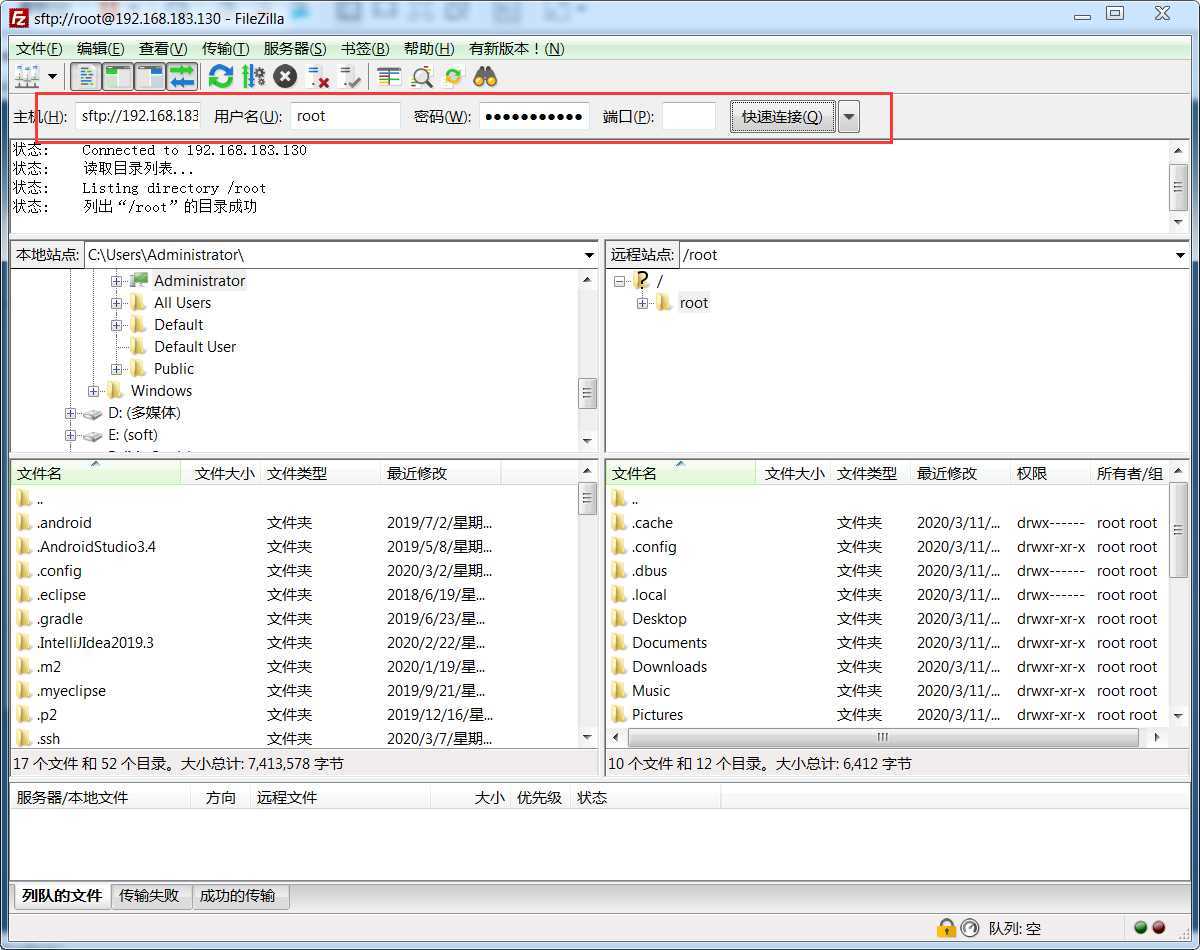Select the local .android folder row
Image resolution: width=1200 pixels, height=950 pixels.
tap(295, 523)
